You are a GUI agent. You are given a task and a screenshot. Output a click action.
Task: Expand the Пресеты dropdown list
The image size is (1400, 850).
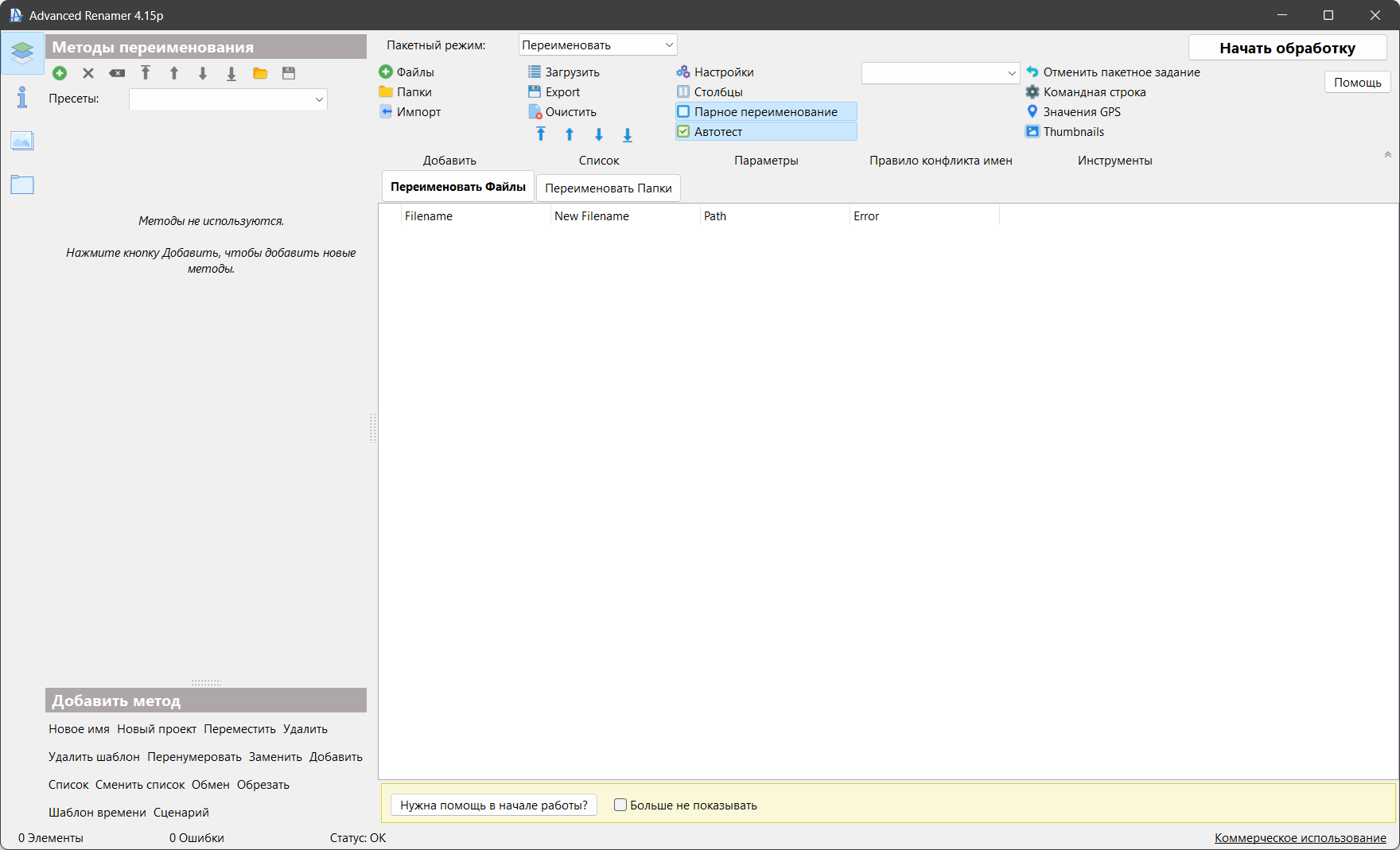point(228,99)
